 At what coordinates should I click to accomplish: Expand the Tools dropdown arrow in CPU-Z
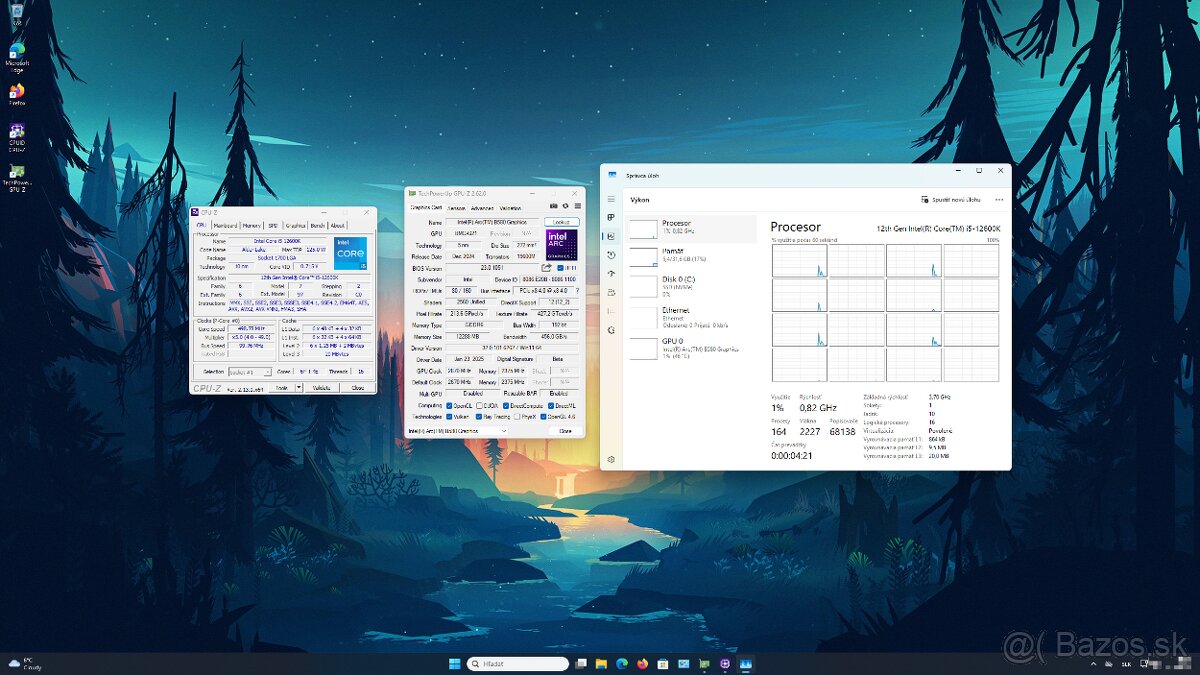coord(298,388)
